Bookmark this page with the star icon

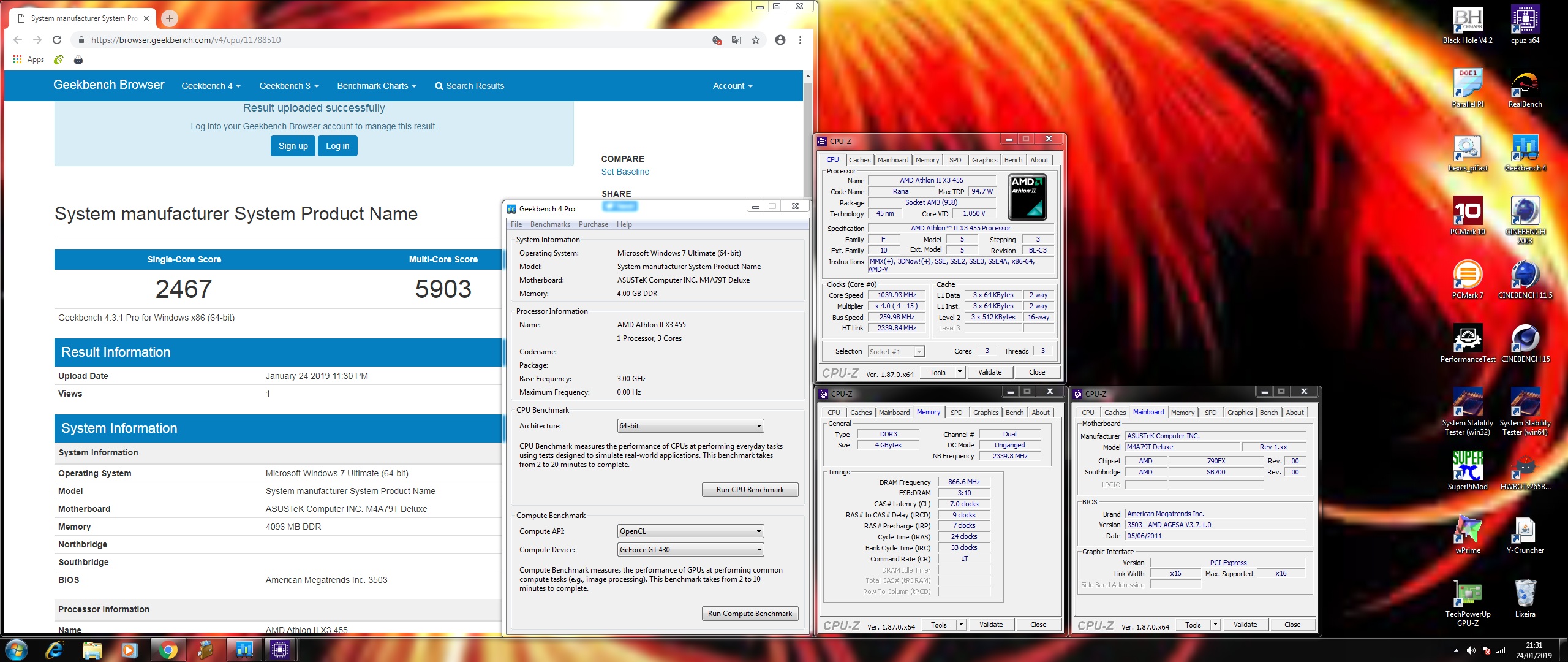[756, 40]
